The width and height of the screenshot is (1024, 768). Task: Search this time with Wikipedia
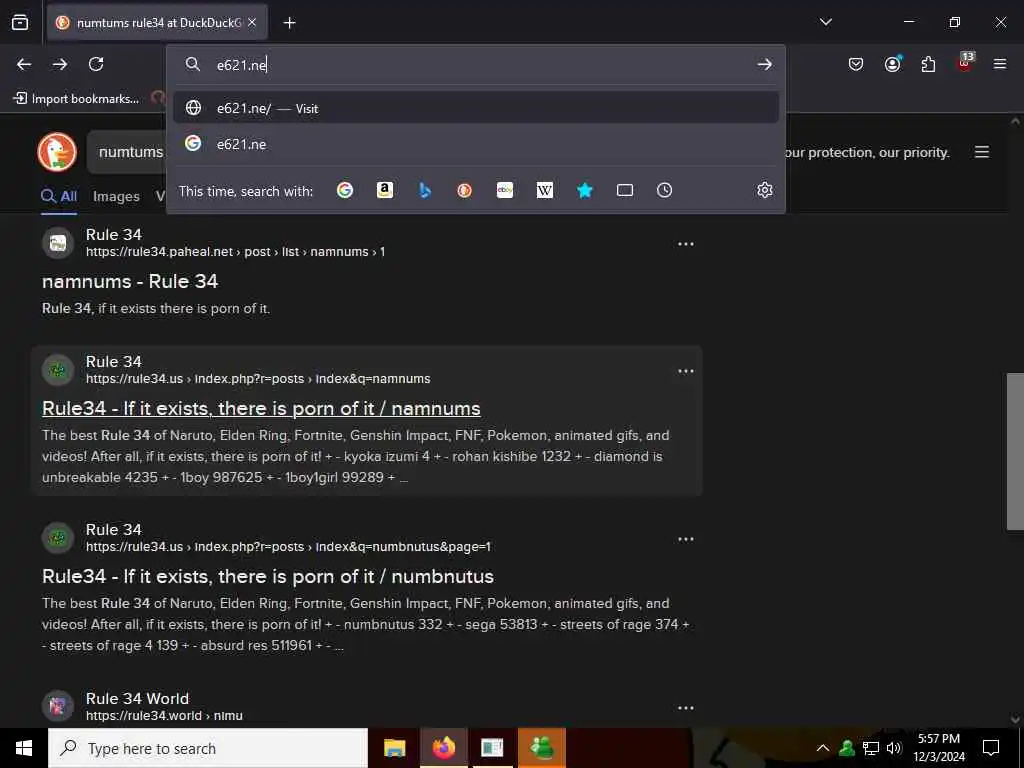pyautogui.click(x=545, y=190)
